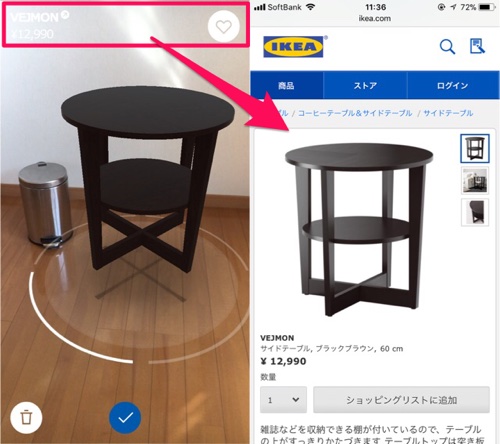The height and width of the screenshot is (444, 500).
Task: Select the third close-up thumbnail
Action: pos(475,212)
